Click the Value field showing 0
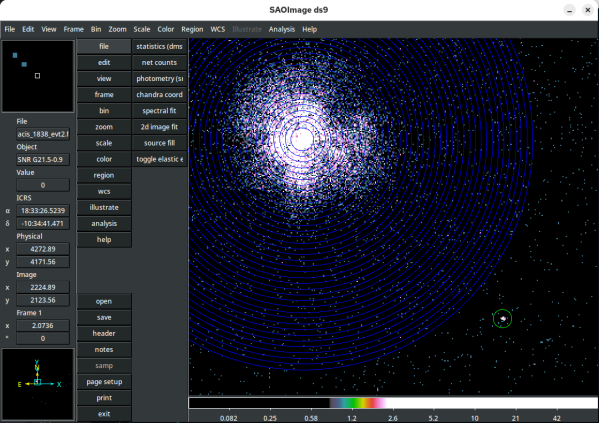 (43, 185)
